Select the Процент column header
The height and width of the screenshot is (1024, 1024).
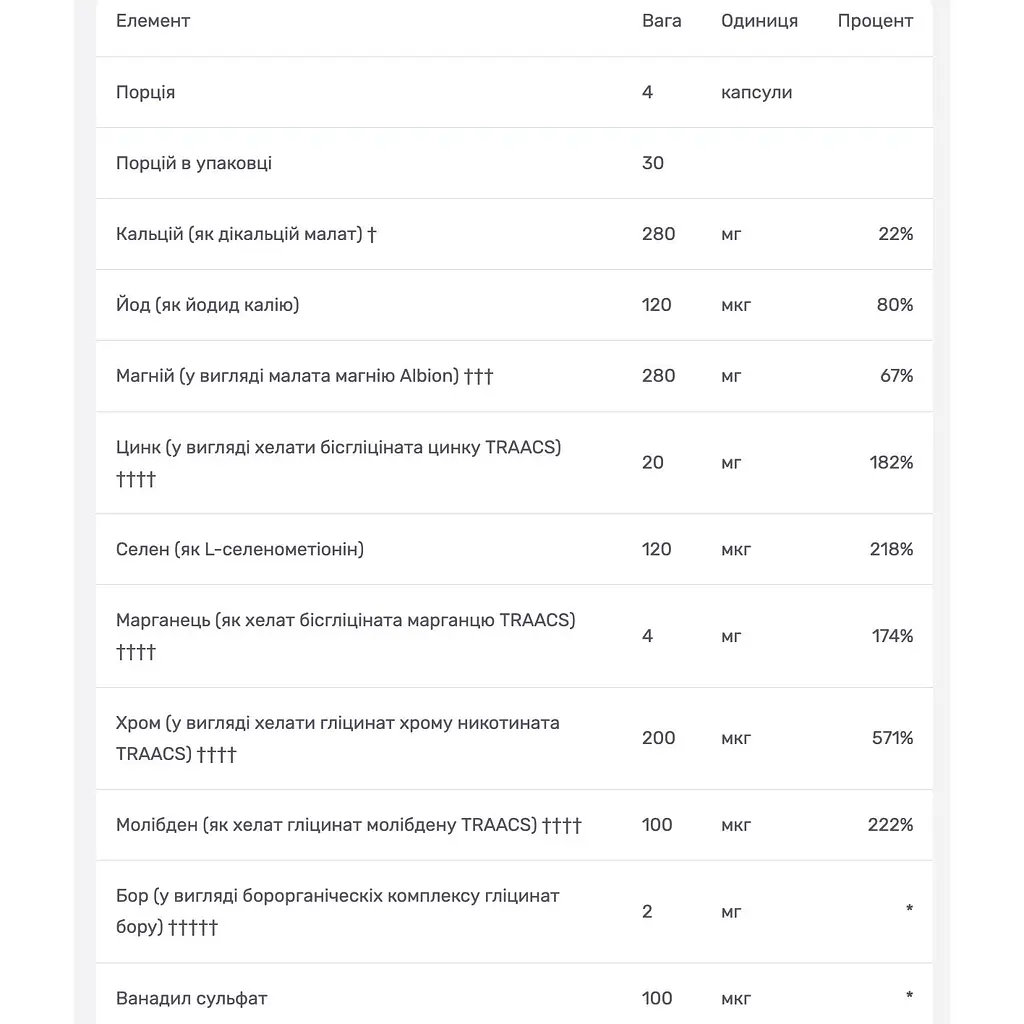pos(875,21)
